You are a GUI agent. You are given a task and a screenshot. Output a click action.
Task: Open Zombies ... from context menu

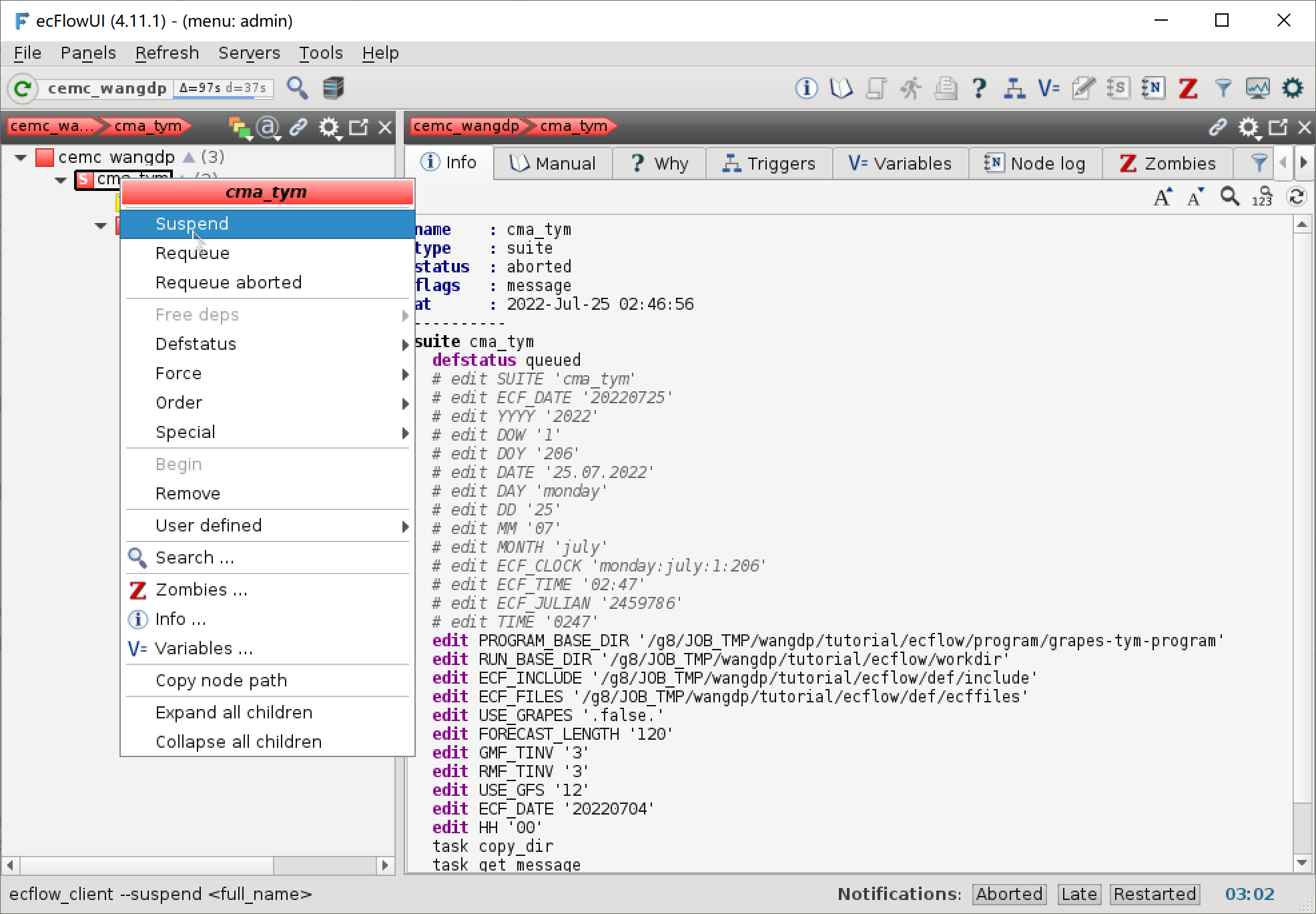tap(267, 590)
